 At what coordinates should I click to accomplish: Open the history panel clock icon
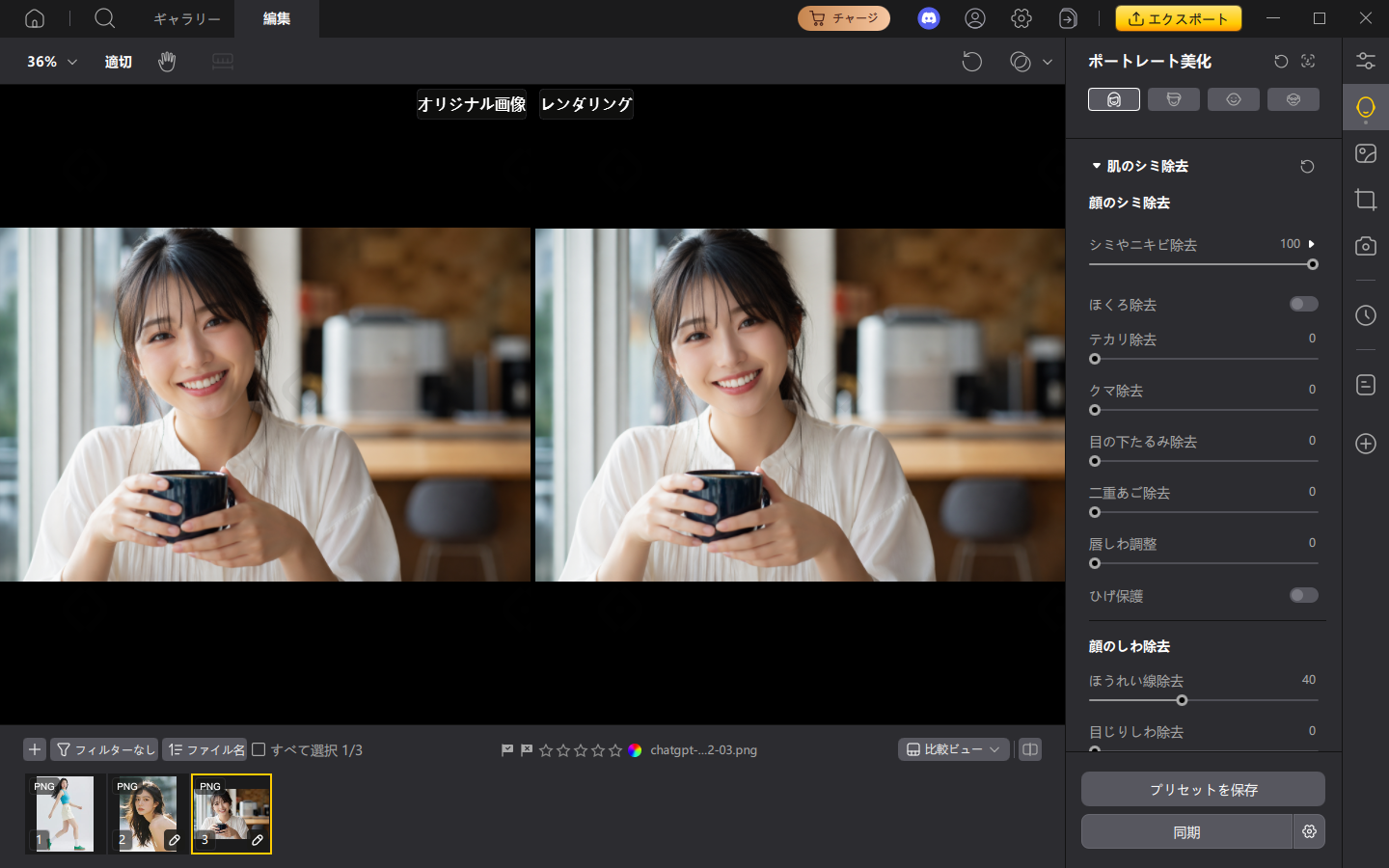1366,315
